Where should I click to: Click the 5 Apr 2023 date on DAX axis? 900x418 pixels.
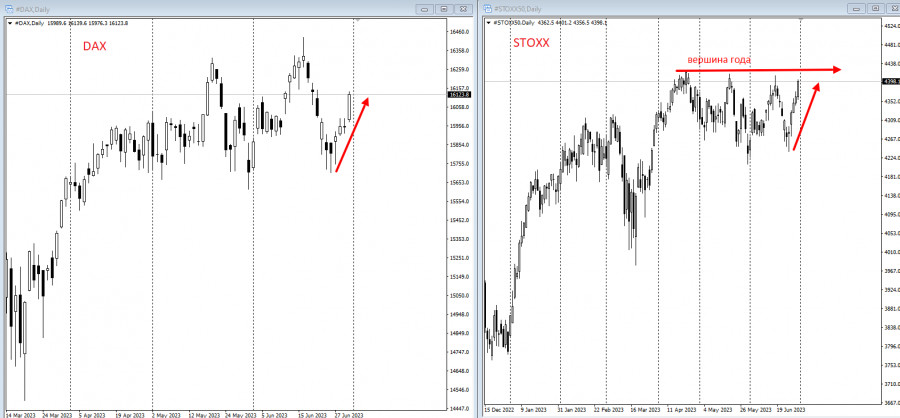93,414
